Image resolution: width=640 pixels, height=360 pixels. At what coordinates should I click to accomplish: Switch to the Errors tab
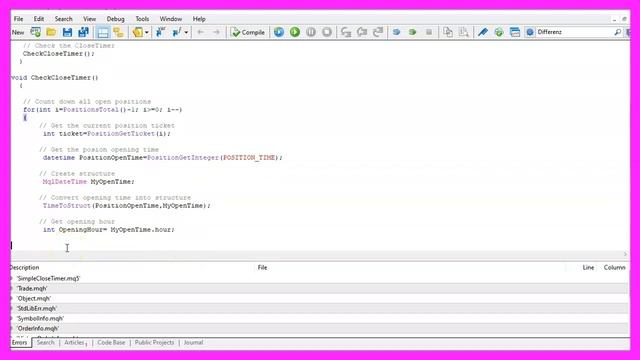coord(20,342)
